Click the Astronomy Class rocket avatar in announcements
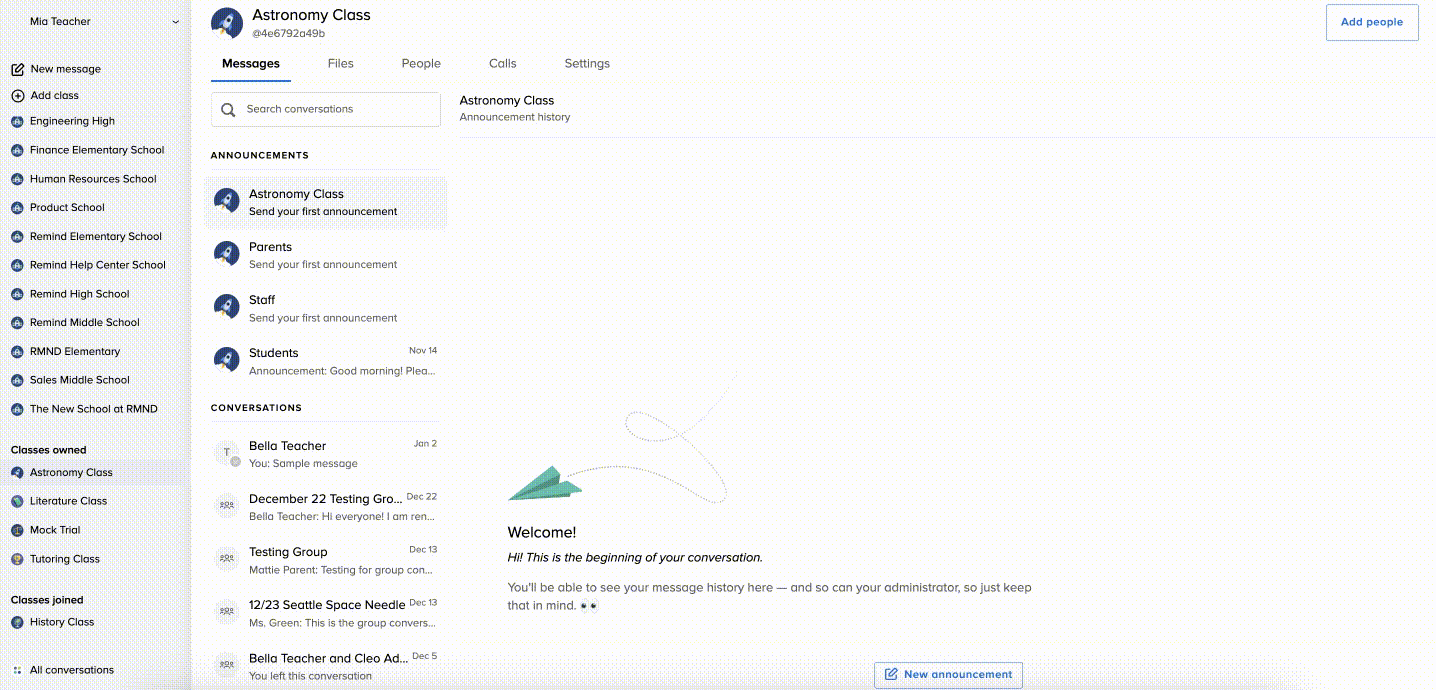Screen dimensions: 1436x690 pos(225,201)
